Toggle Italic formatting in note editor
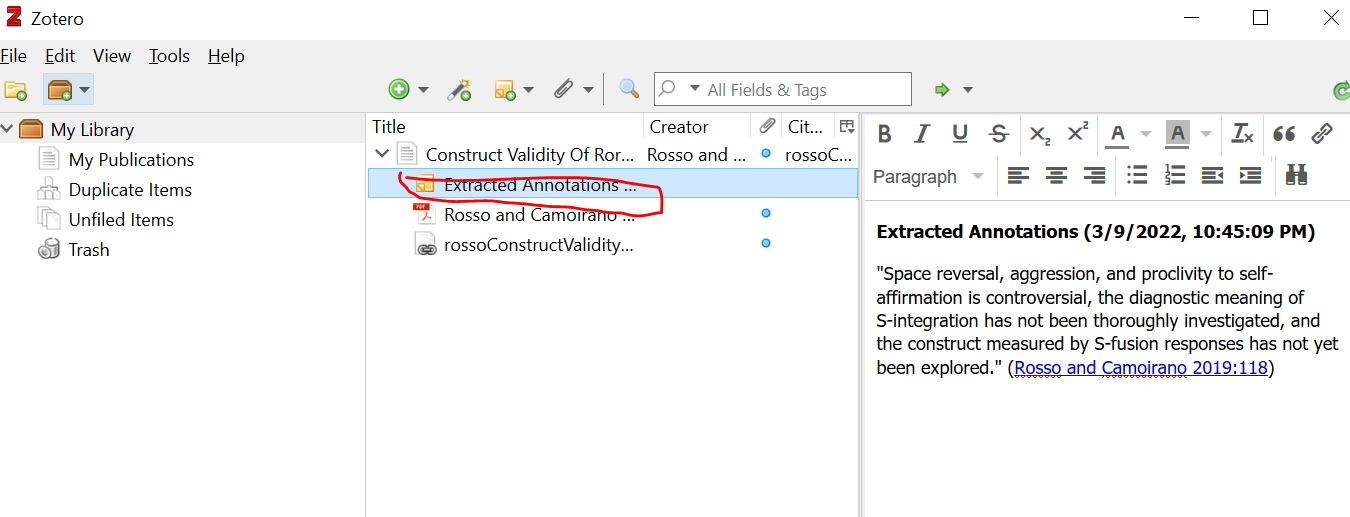This screenshot has height=517, width=1350. (922, 133)
